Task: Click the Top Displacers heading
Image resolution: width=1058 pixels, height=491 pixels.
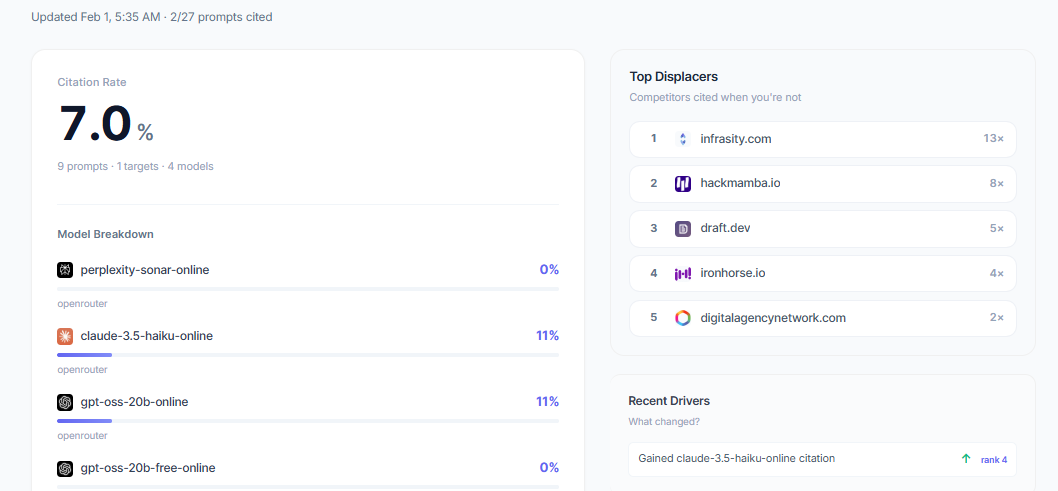Action: point(673,76)
